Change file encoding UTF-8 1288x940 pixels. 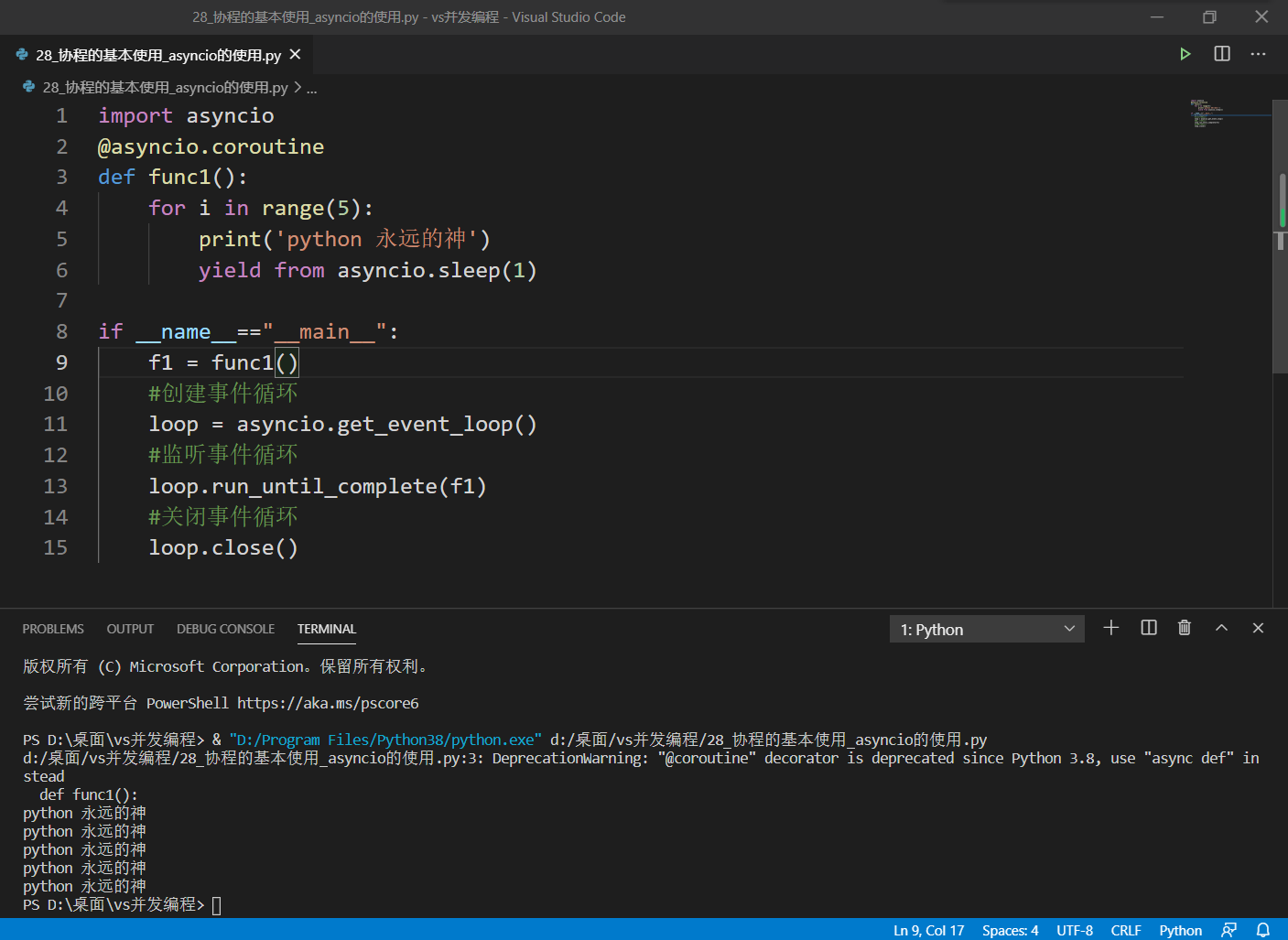(x=1075, y=930)
